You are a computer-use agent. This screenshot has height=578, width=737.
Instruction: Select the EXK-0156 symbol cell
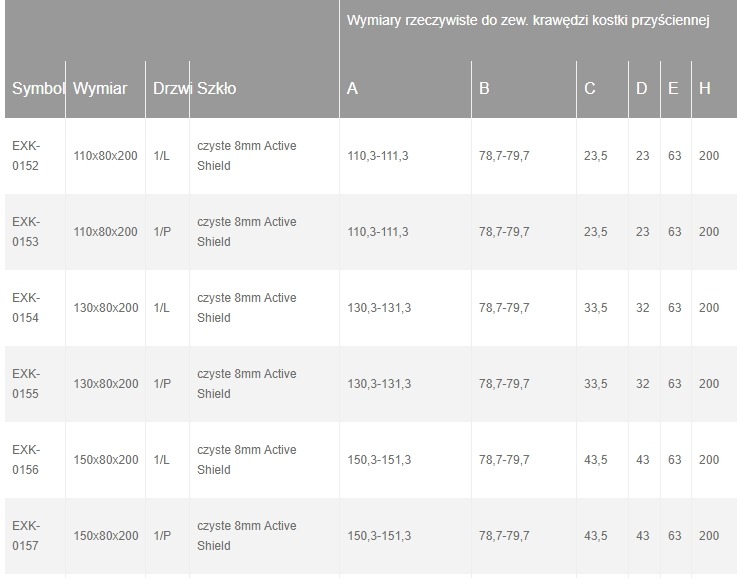click(26, 460)
